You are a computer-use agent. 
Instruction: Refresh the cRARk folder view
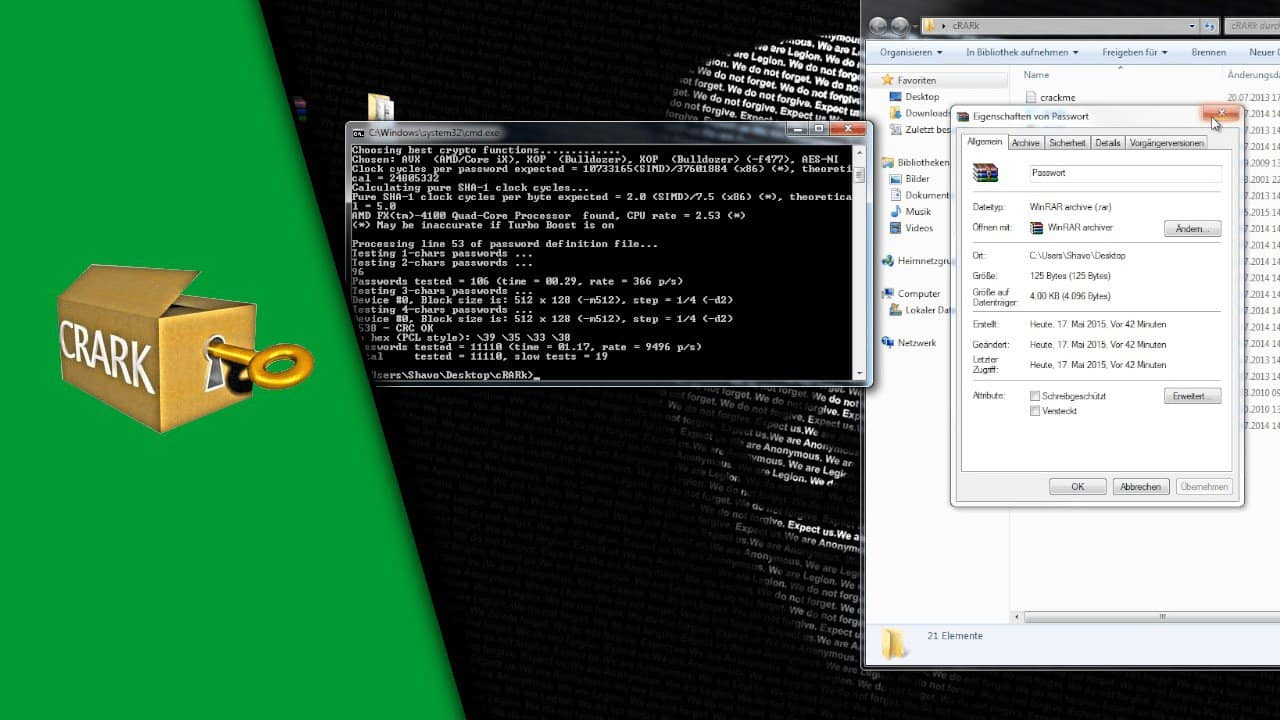1211,26
